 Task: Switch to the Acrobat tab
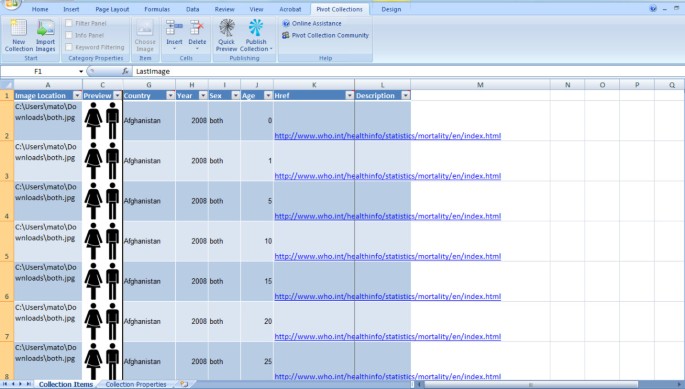pyautogui.click(x=290, y=9)
